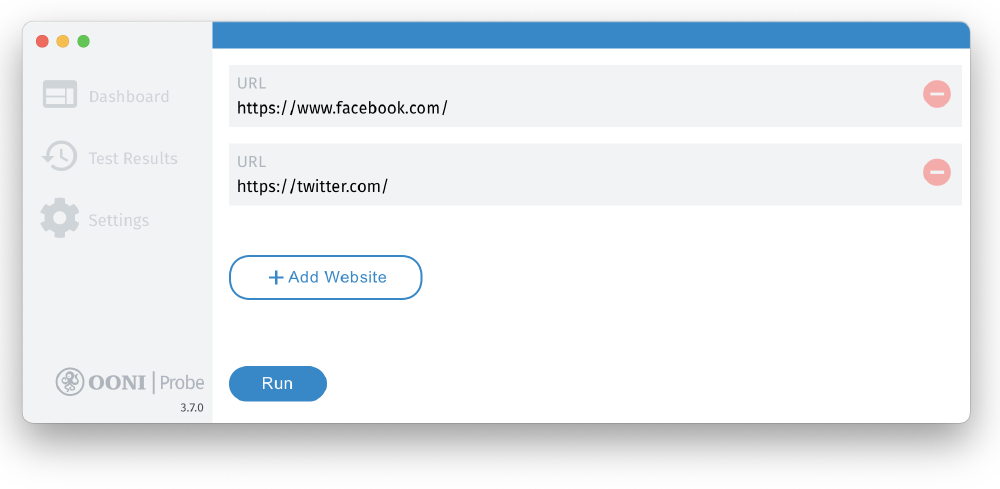Close the window with red button
This screenshot has height=489, width=1000.
tap(42, 41)
